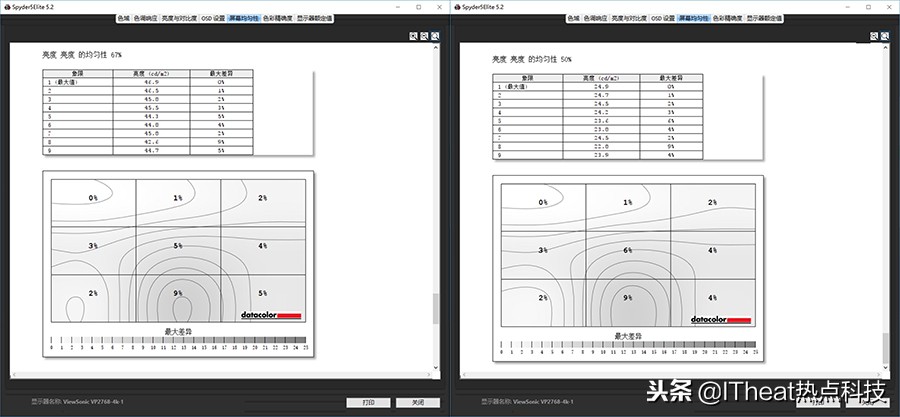Click the 打印 button in left window
The image size is (900, 417).
point(368,403)
